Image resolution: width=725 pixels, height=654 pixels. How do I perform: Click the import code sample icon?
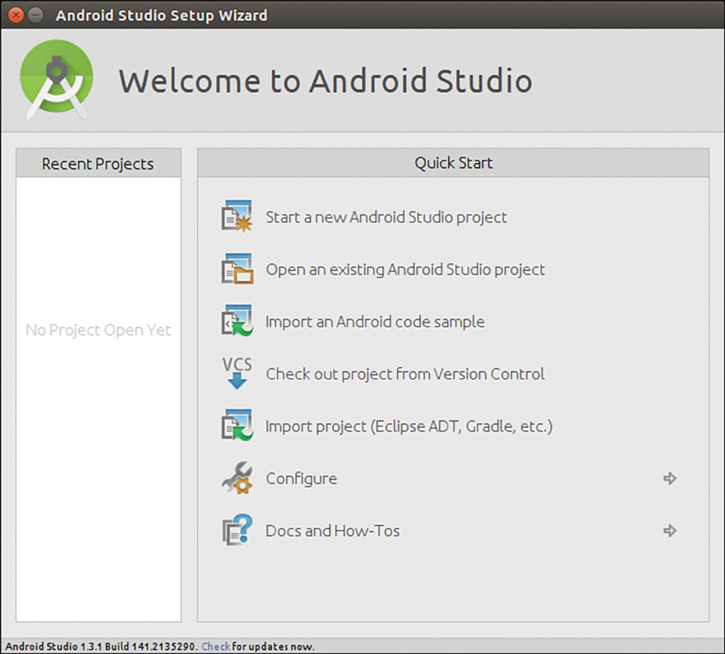tap(237, 321)
